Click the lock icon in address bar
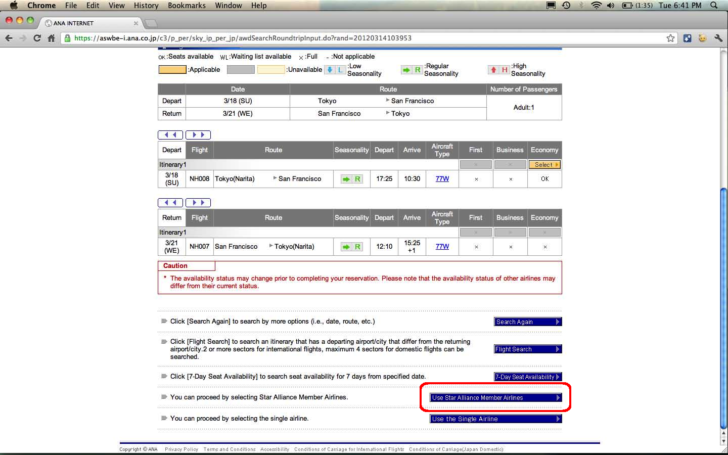 pos(68,38)
